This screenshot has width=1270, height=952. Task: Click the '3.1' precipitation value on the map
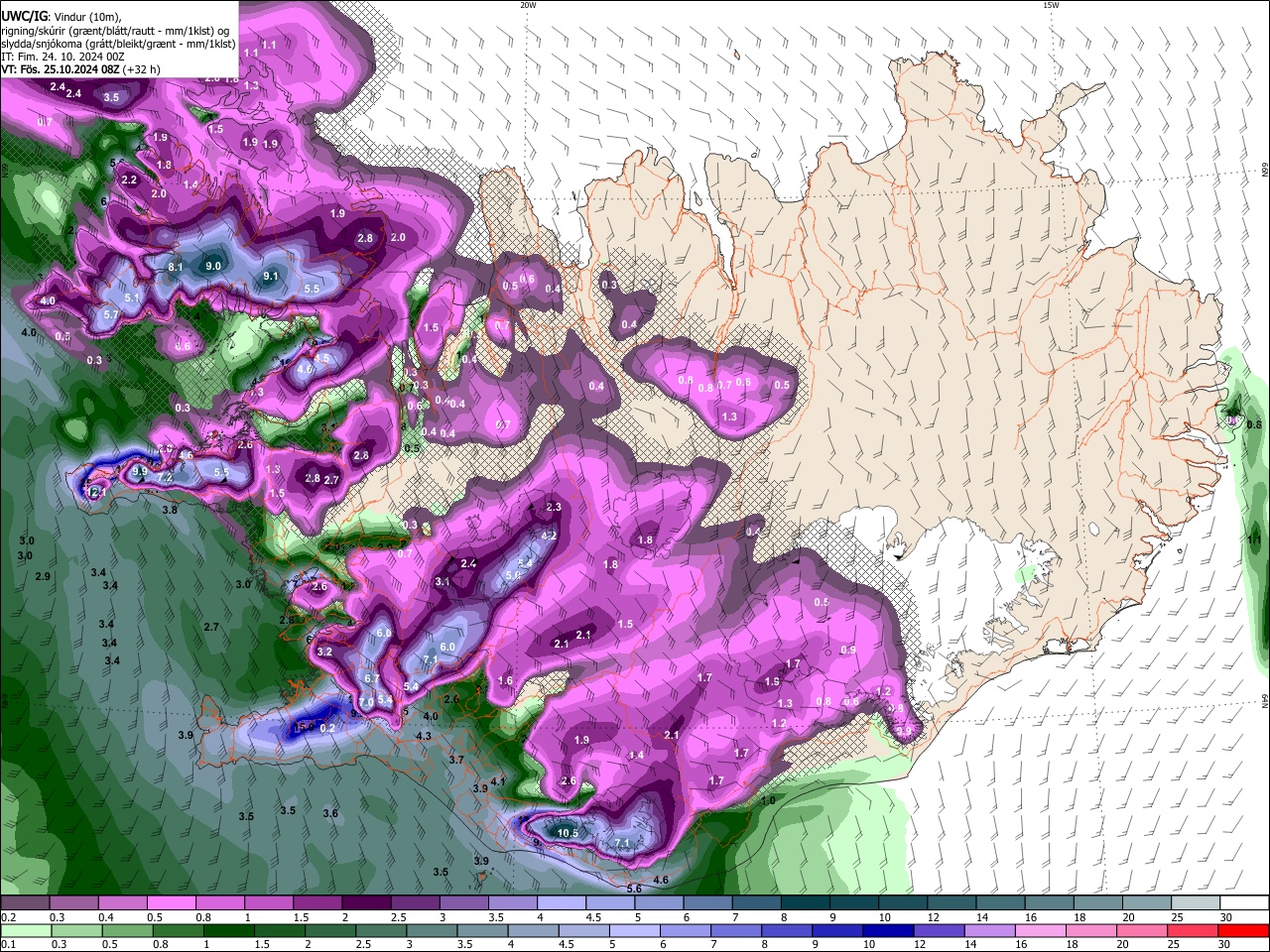point(443,582)
